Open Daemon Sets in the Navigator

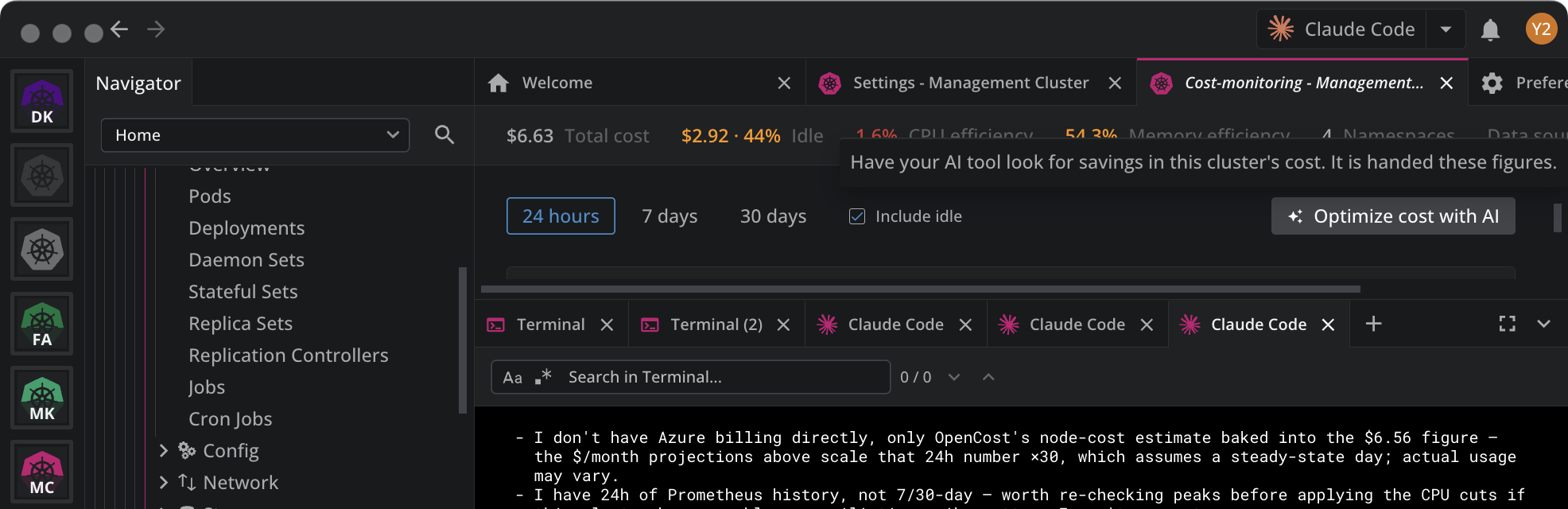click(246, 260)
